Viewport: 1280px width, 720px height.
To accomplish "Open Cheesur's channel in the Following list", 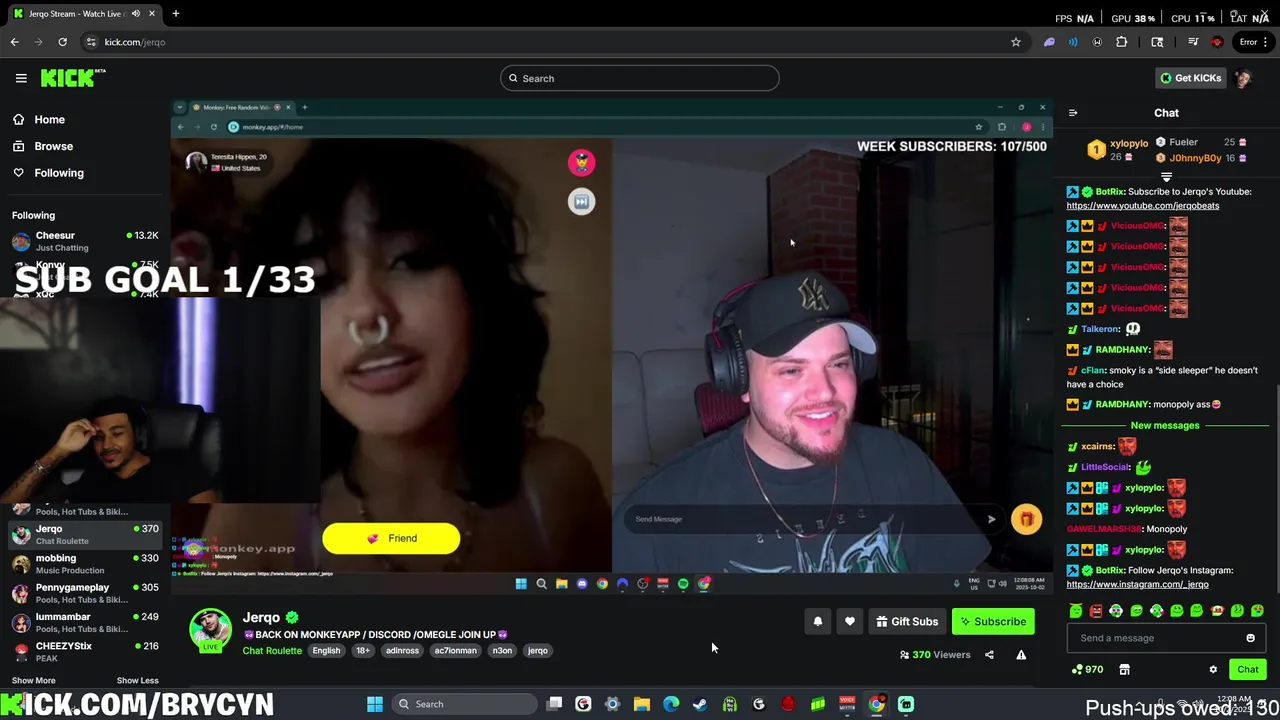I will (x=84, y=241).
